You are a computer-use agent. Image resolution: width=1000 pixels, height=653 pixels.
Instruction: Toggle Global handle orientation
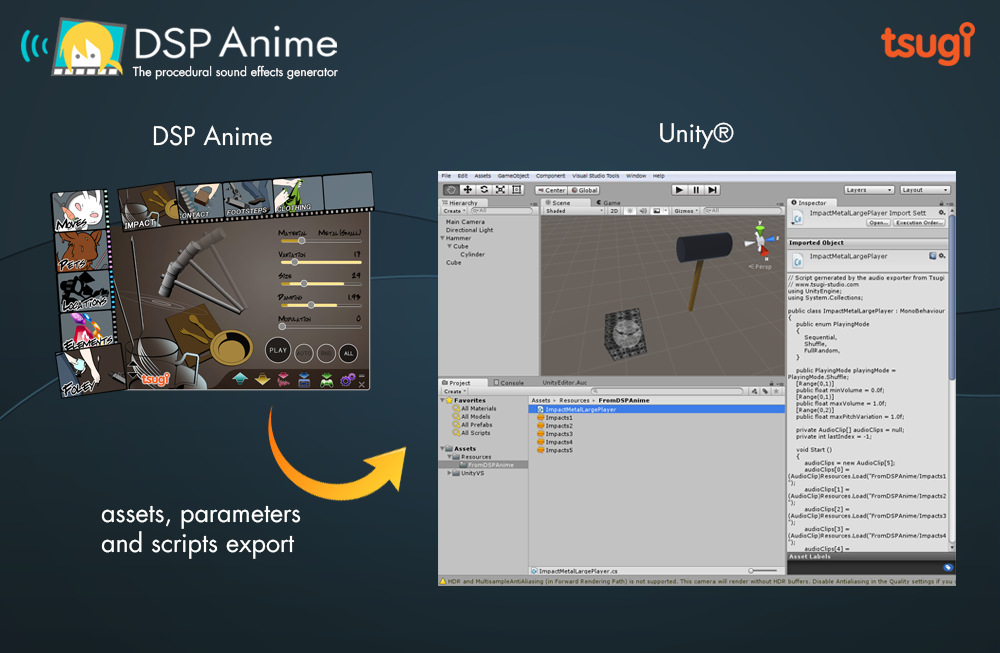point(584,190)
